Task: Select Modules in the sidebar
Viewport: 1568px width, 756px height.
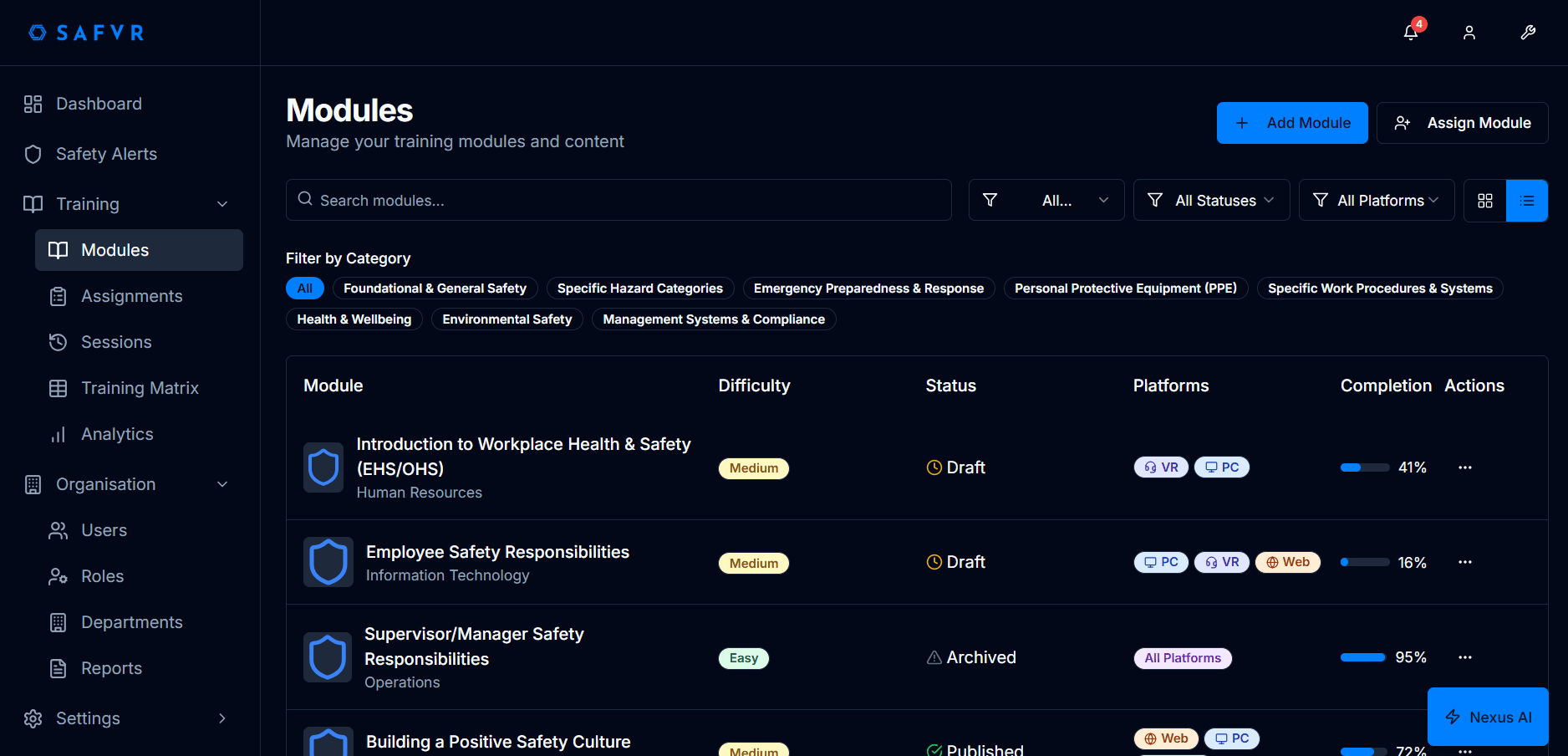Action: 139,250
